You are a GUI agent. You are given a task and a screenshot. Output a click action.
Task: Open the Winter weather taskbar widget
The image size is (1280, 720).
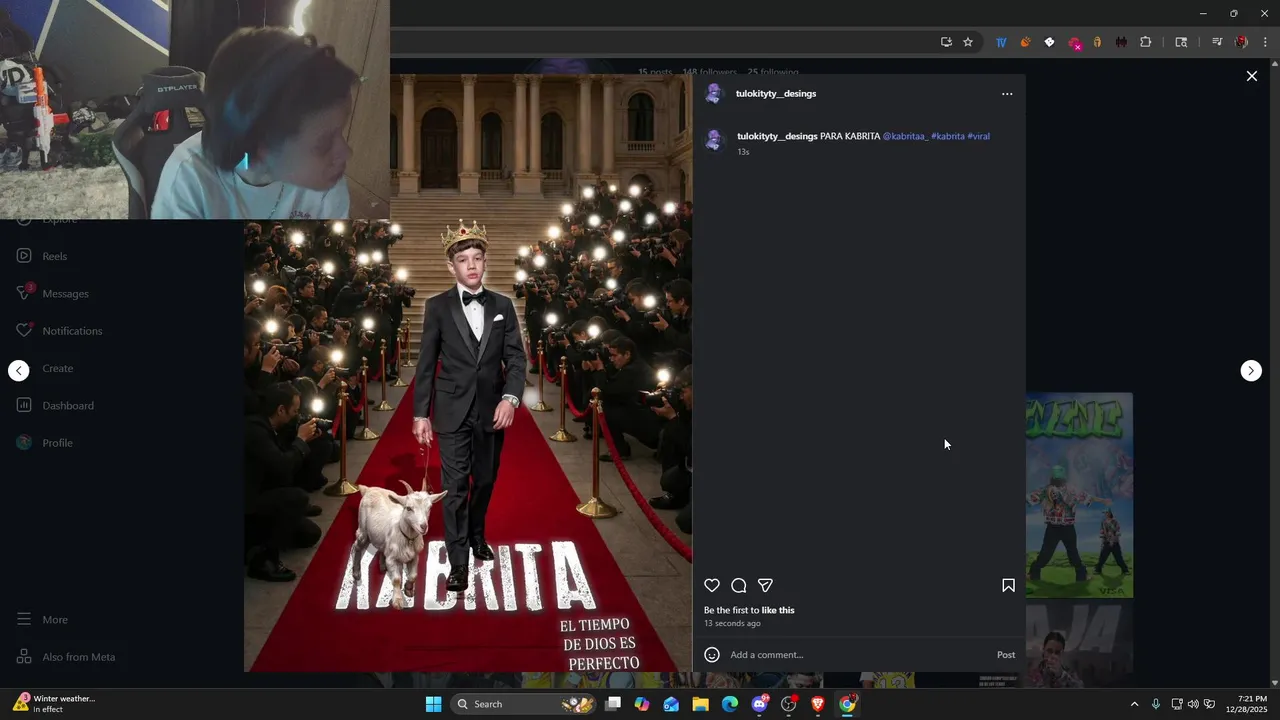tap(55, 704)
